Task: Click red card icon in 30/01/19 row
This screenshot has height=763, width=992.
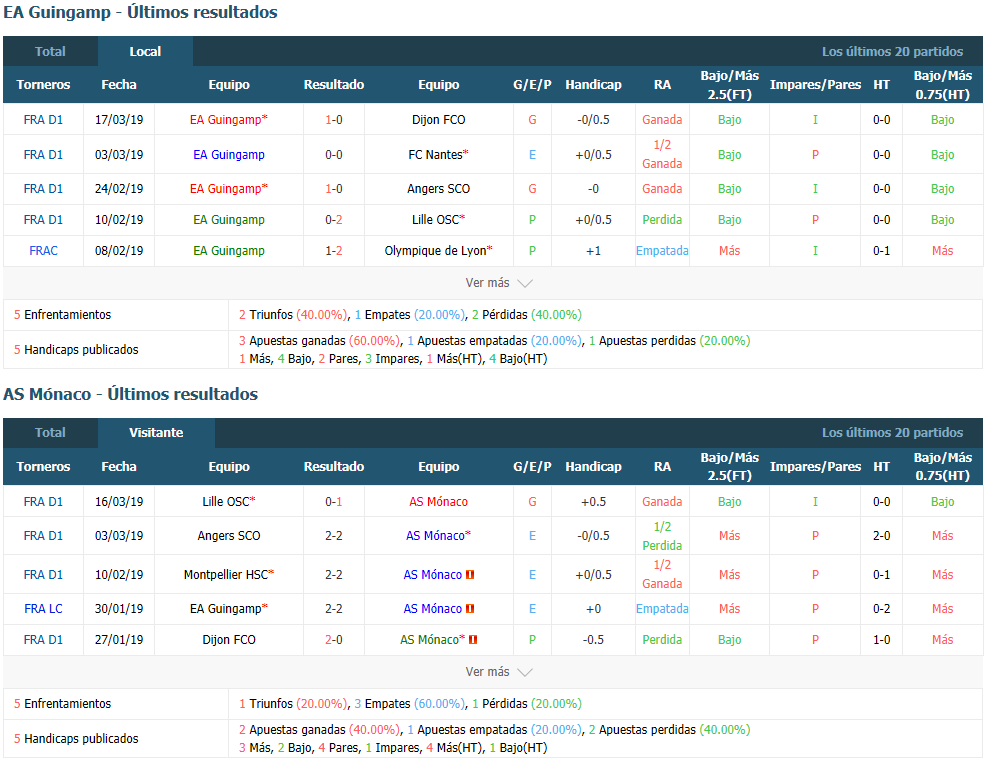Action: (x=470, y=609)
